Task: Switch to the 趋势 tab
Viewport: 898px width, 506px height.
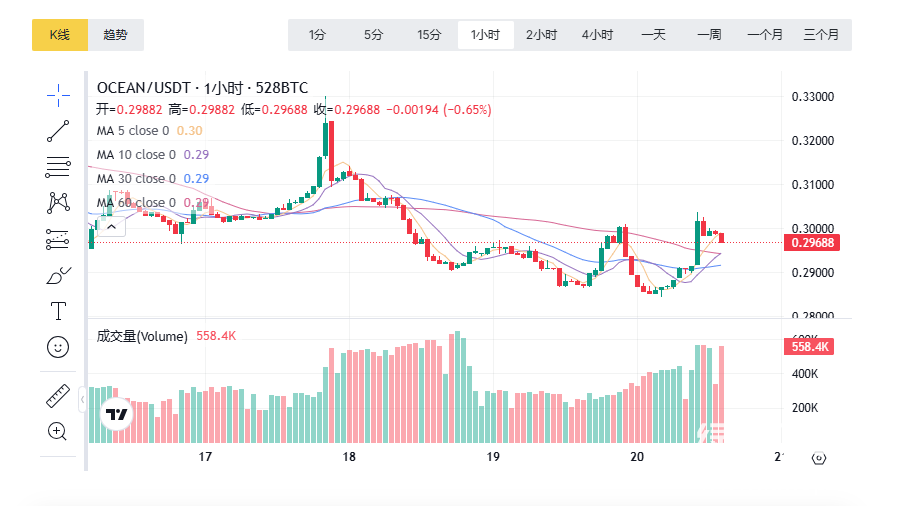Action: 116,35
